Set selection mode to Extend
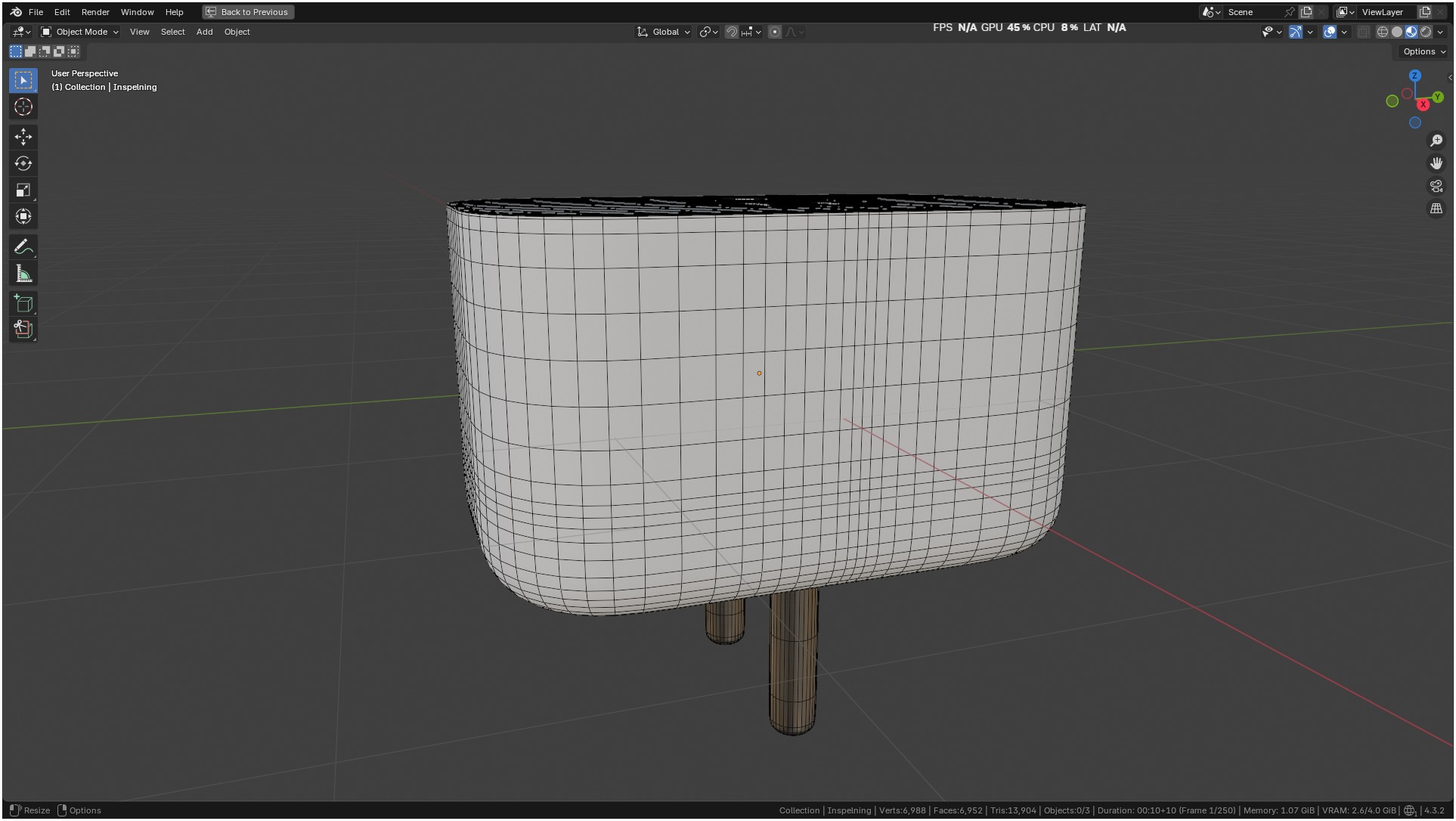The image size is (1456, 821). pyautogui.click(x=30, y=51)
